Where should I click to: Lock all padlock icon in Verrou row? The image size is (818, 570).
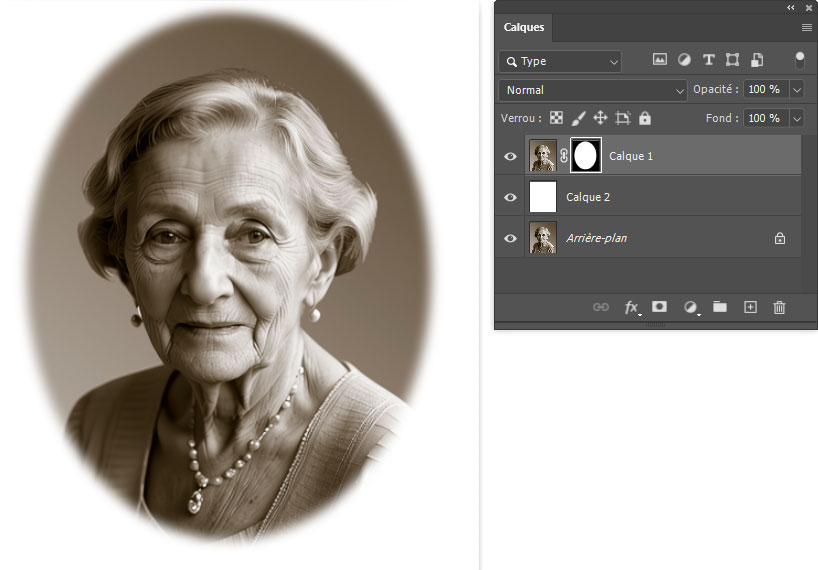click(645, 118)
